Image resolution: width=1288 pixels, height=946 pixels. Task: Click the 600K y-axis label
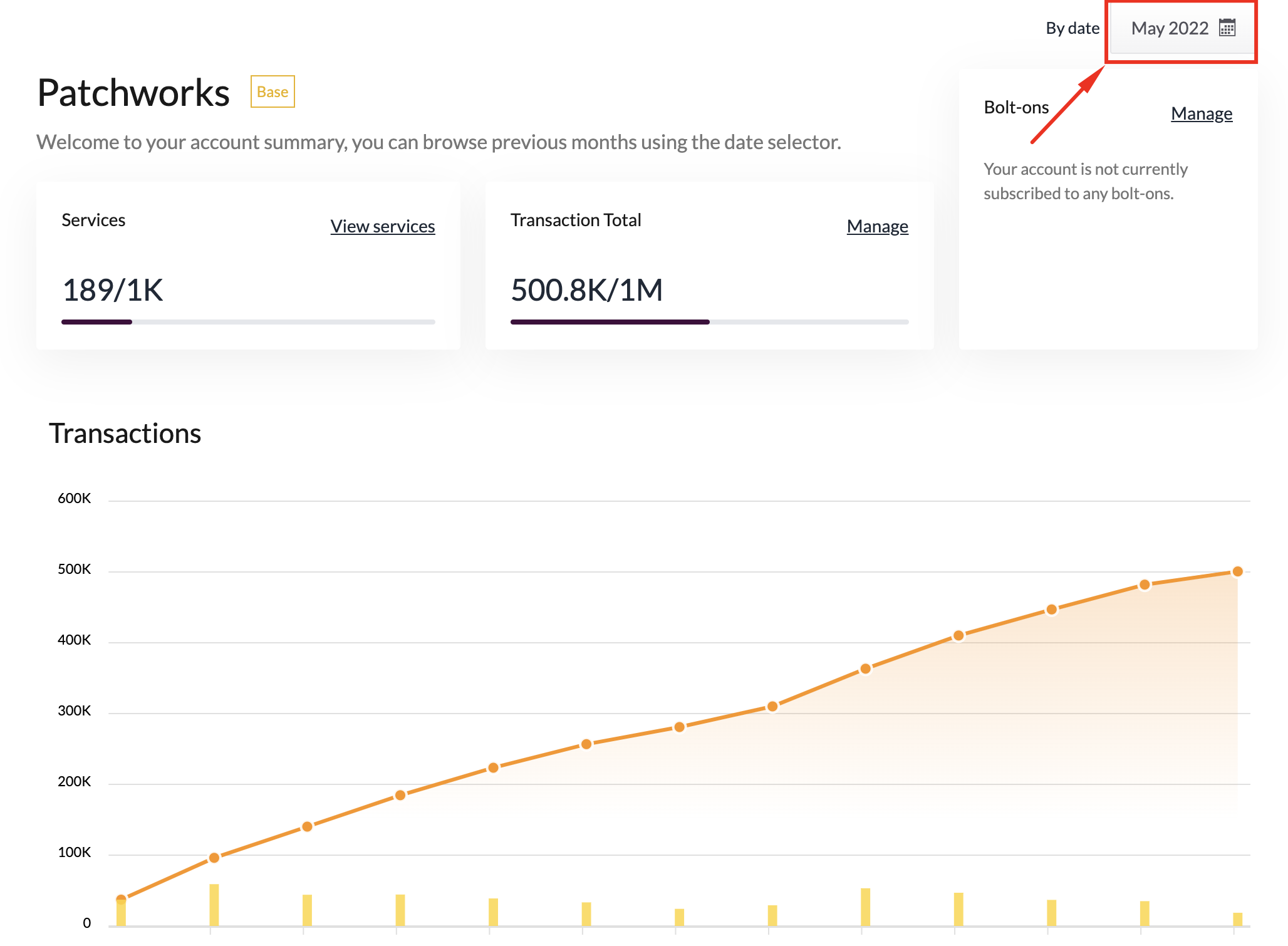tap(74, 498)
